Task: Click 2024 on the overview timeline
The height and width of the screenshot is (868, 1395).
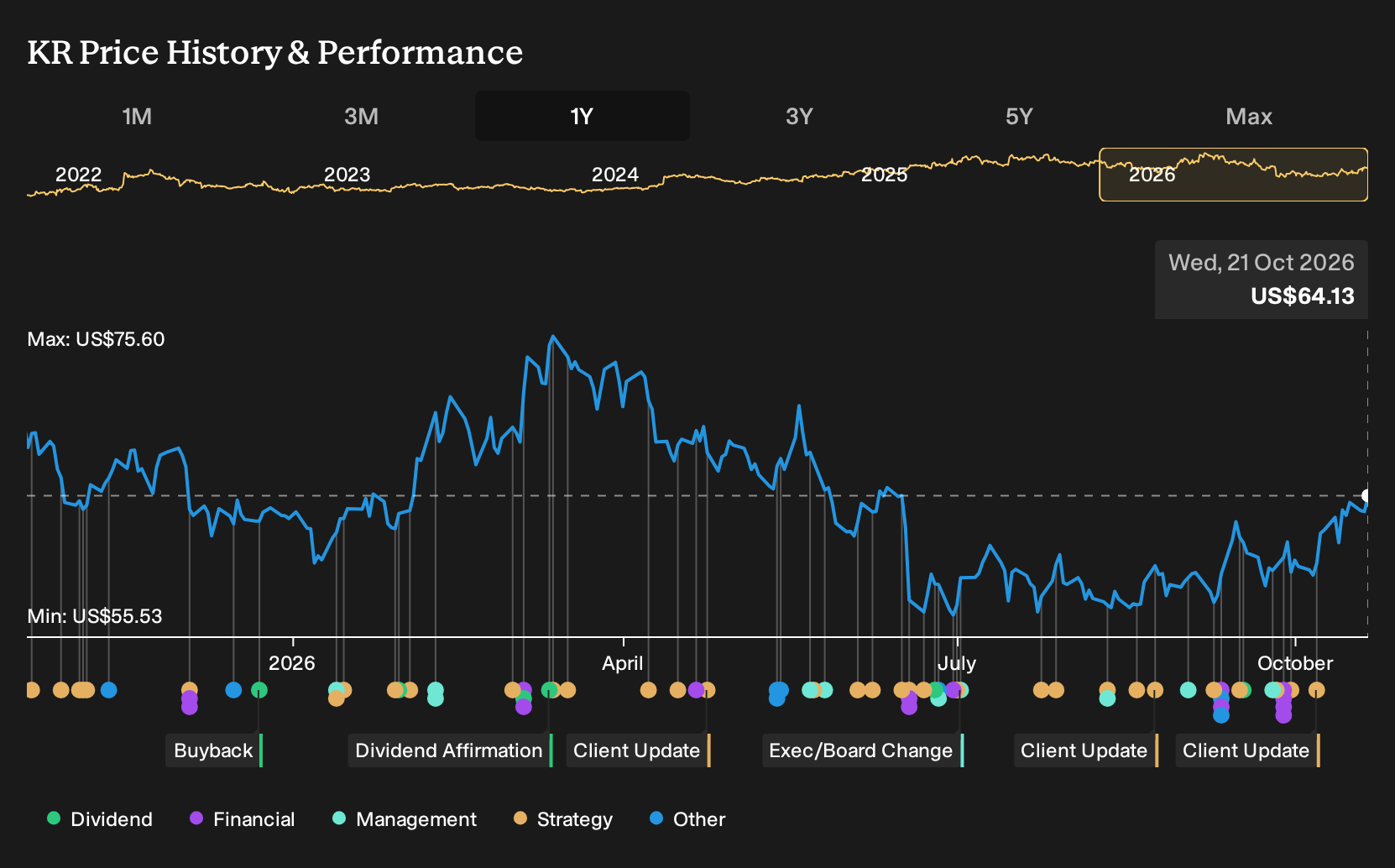Action: (615, 175)
